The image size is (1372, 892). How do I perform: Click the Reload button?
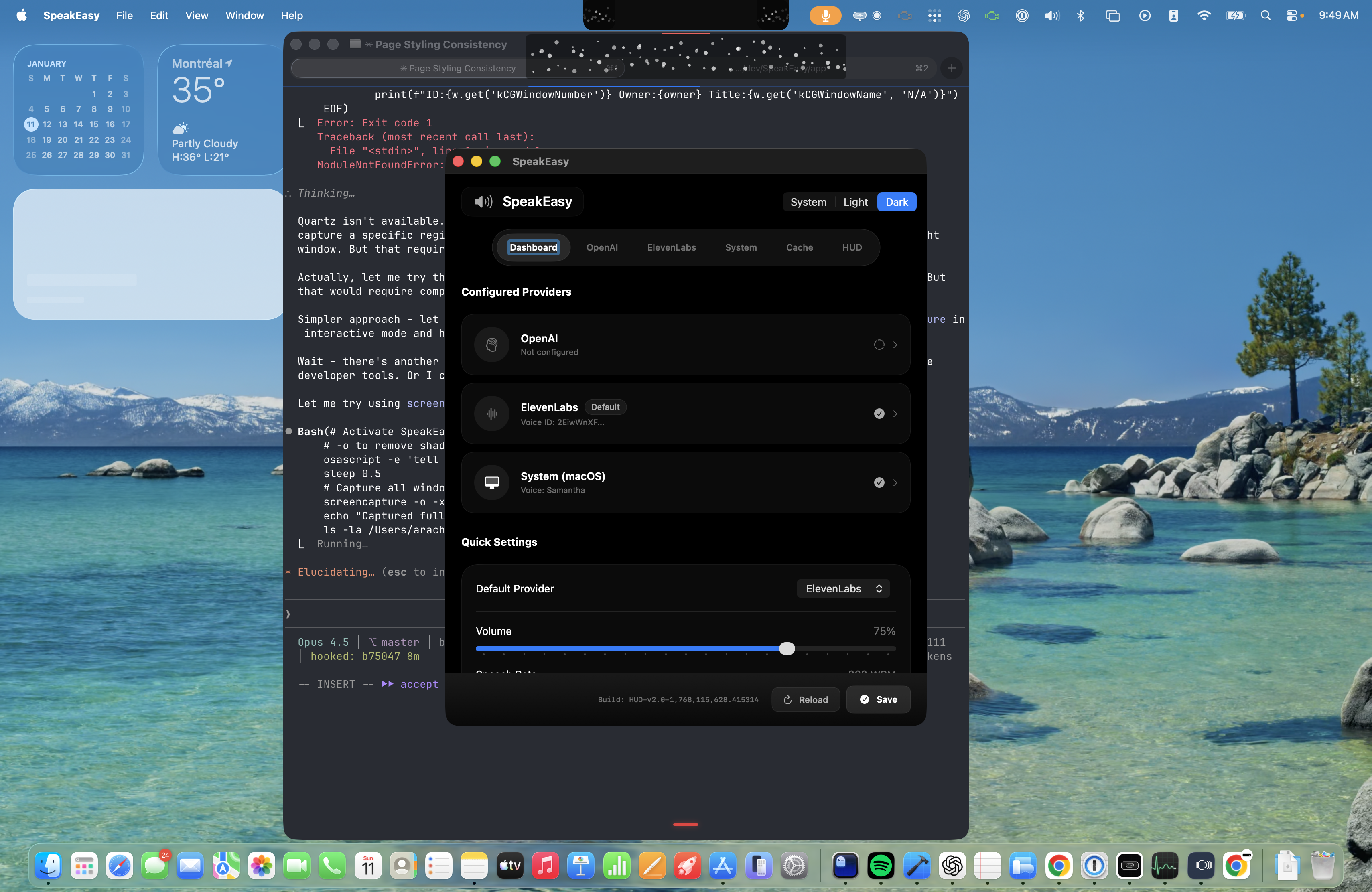coord(805,699)
